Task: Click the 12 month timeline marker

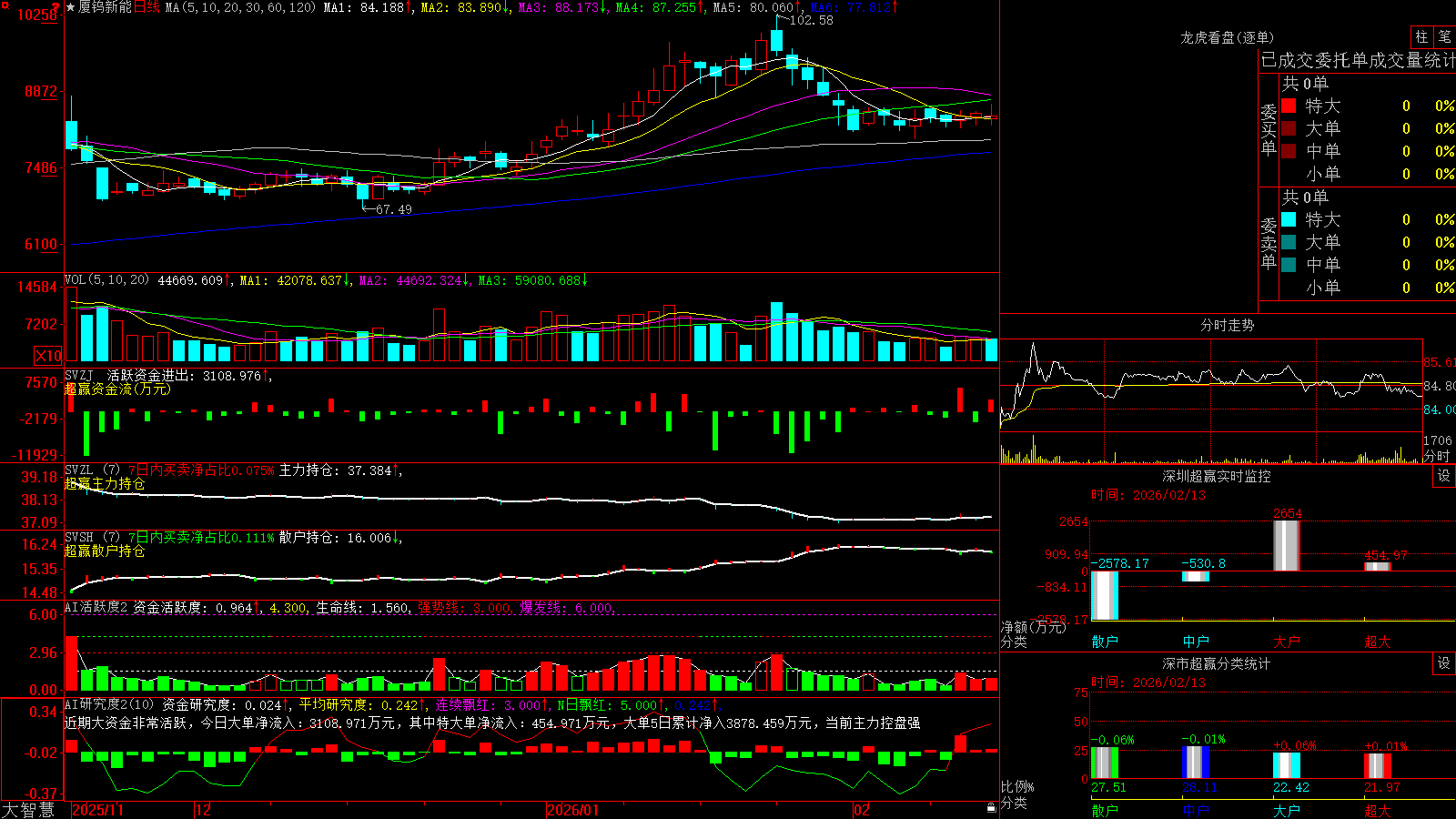Action: click(204, 810)
